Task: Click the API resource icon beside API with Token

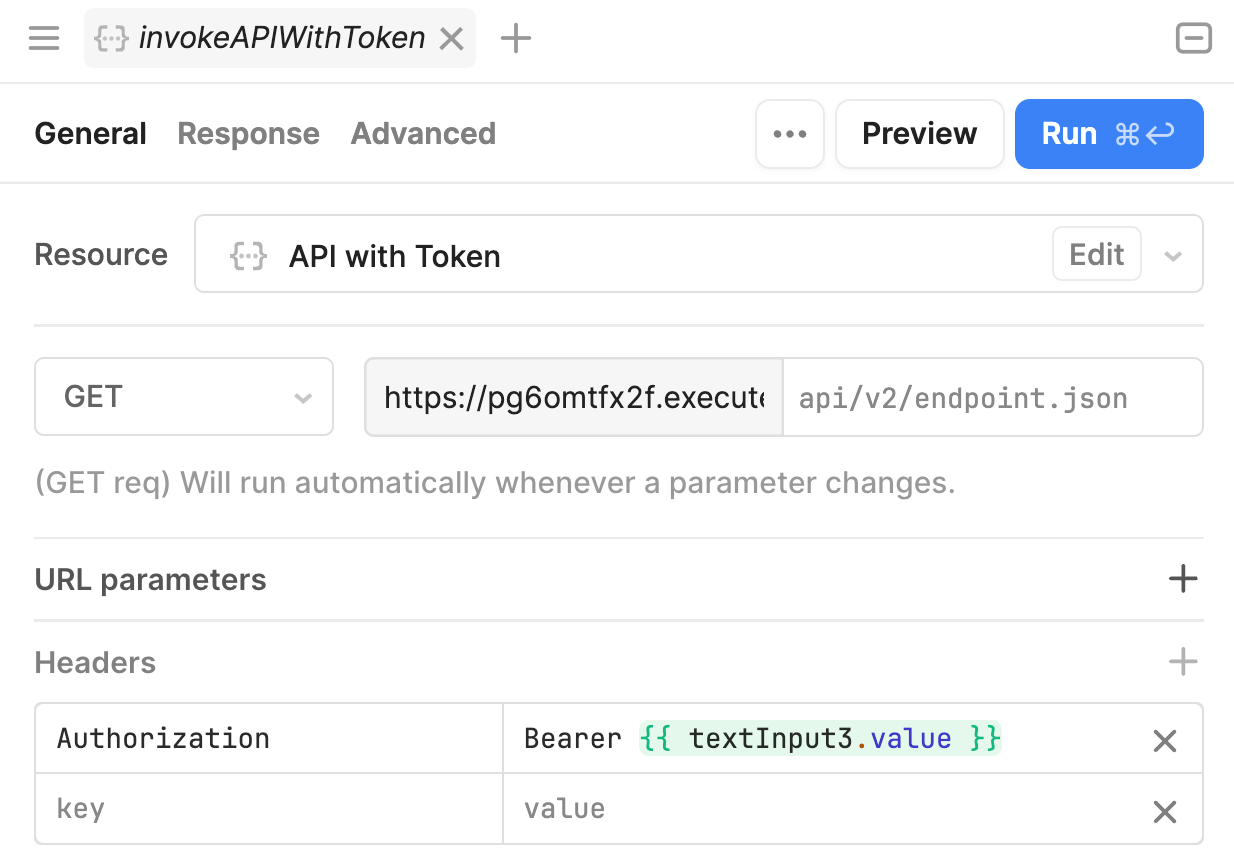Action: point(248,256)
